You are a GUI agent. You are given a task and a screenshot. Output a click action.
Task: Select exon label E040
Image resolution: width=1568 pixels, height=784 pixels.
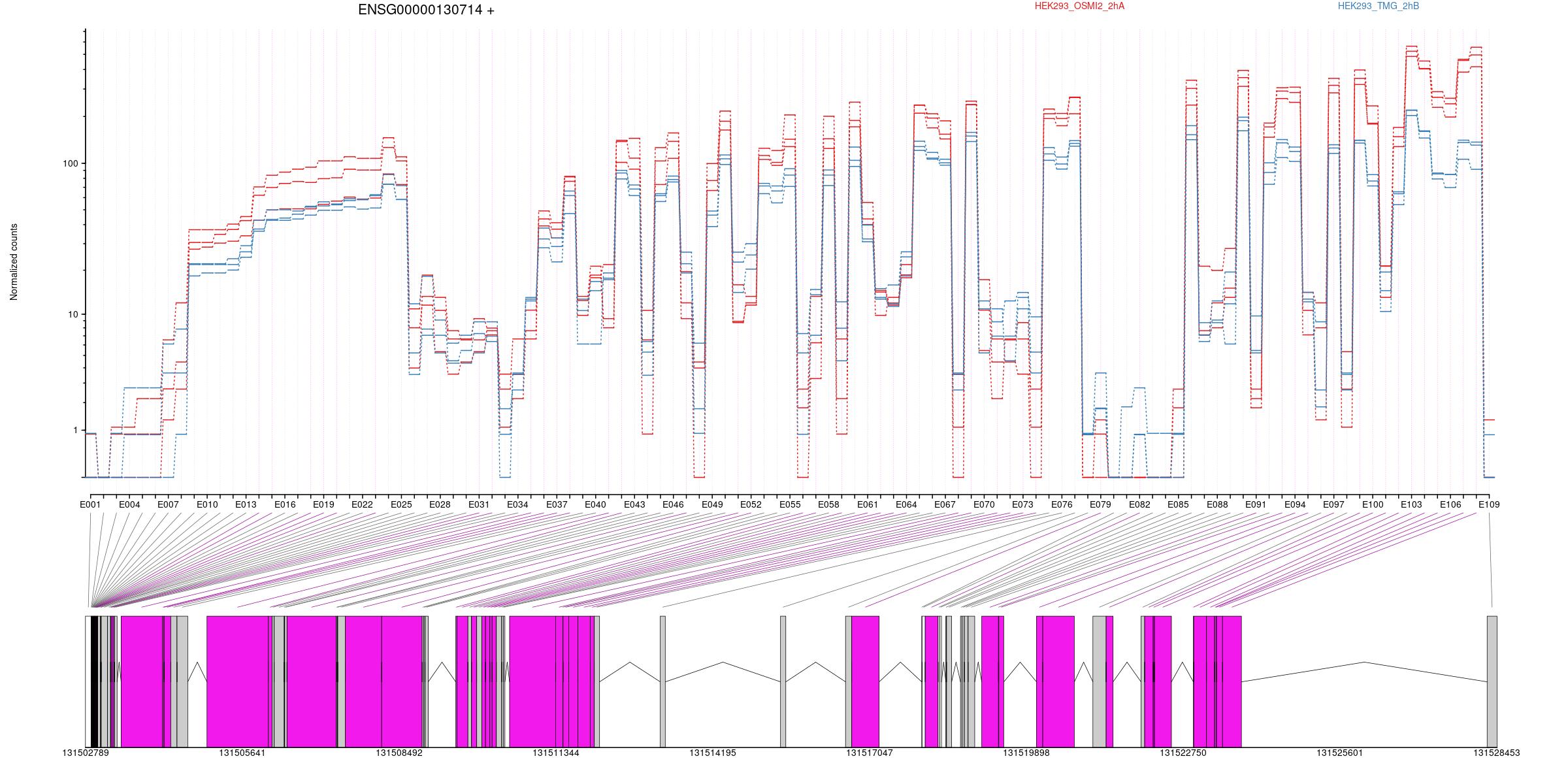click(x=595, y=504)
